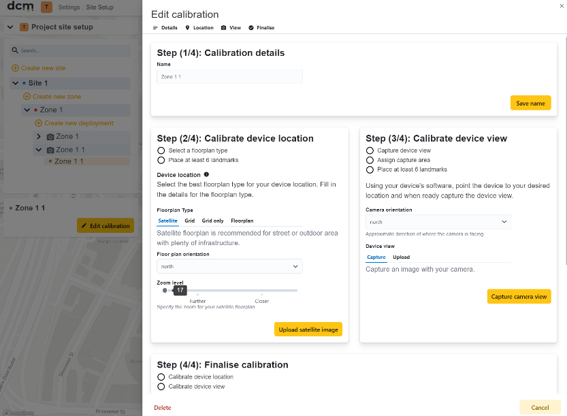Select the 'Capture device view' radio button
Viewport: 567px width, 416px height.
pyautogui.click(x=370, y=150)
